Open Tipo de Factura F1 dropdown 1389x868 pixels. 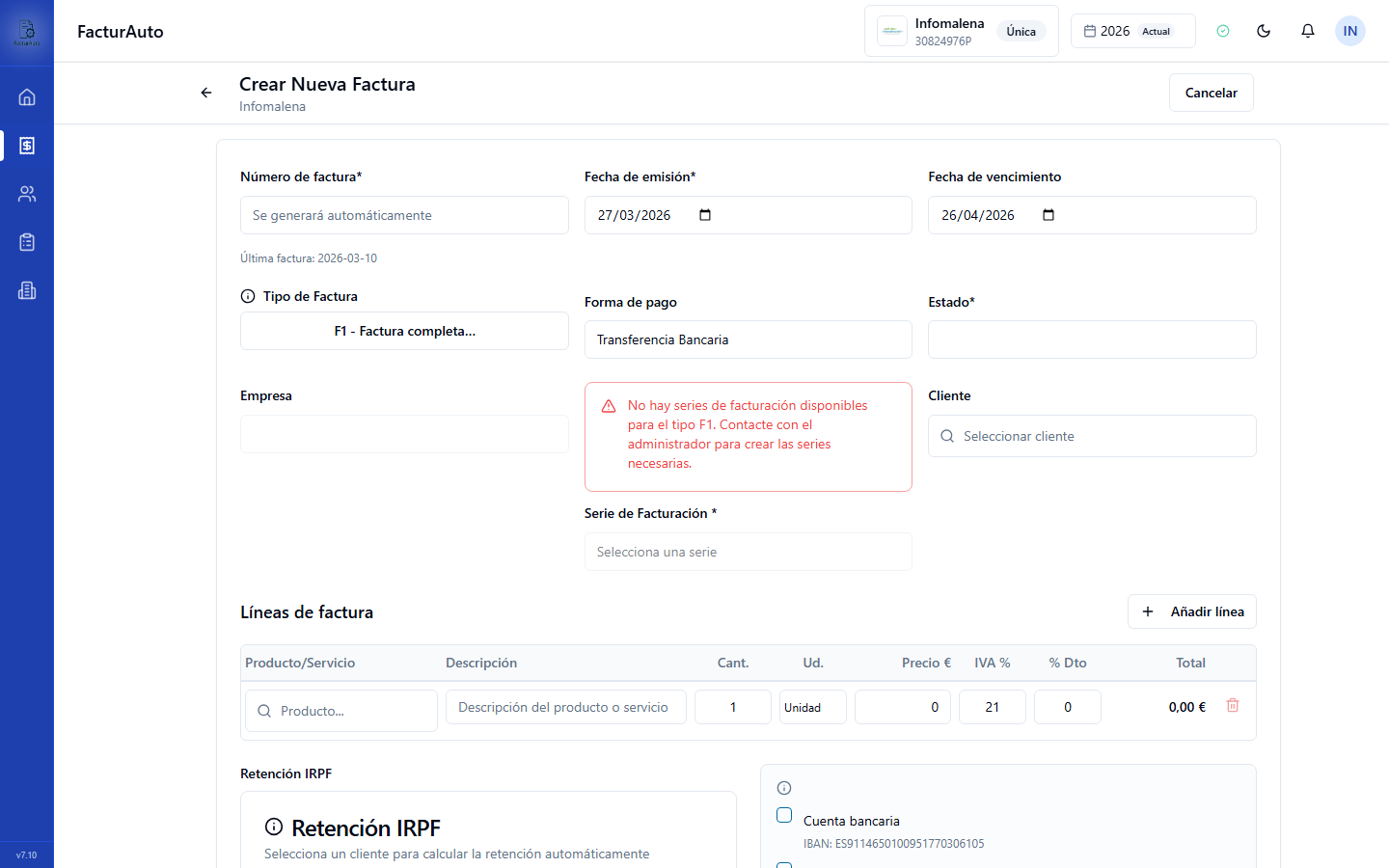point(404,331)
